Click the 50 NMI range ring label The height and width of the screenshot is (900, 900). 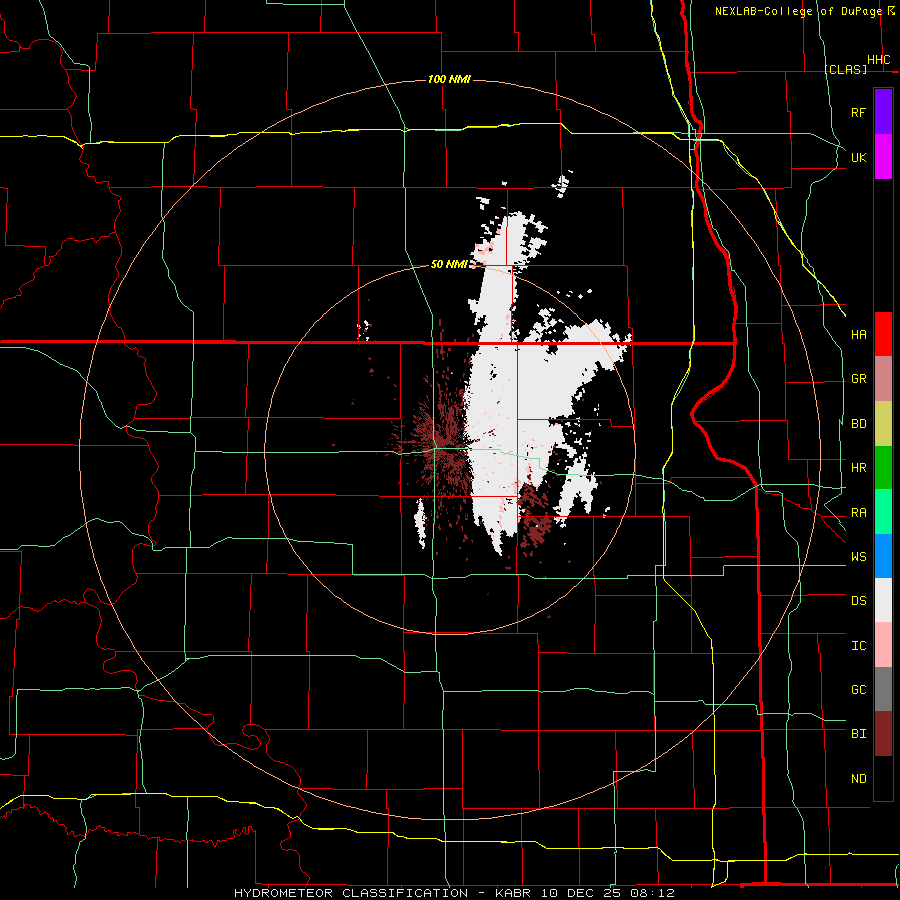click(449, 264)
